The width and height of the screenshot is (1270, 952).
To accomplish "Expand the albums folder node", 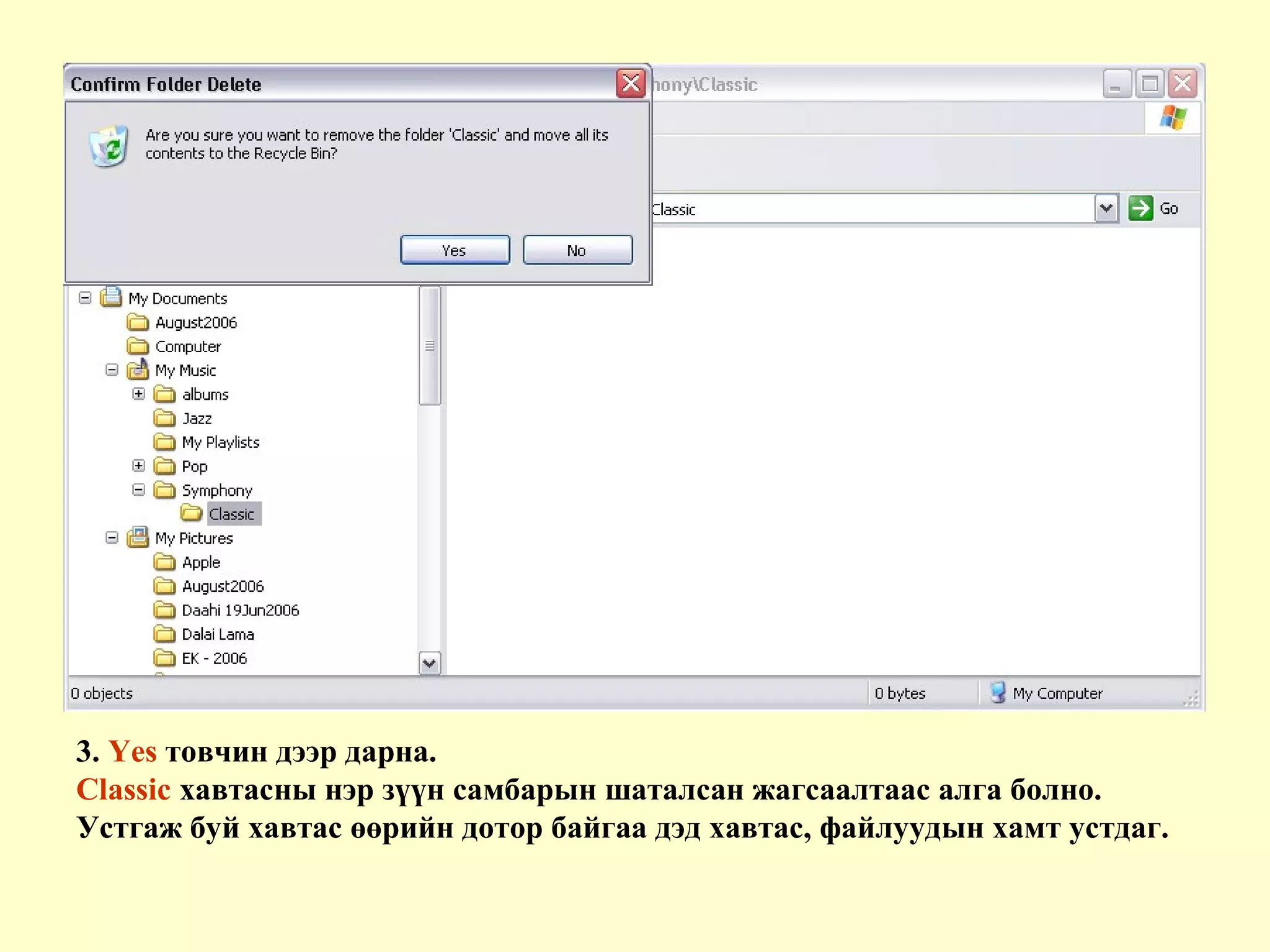I will point(139,394).
